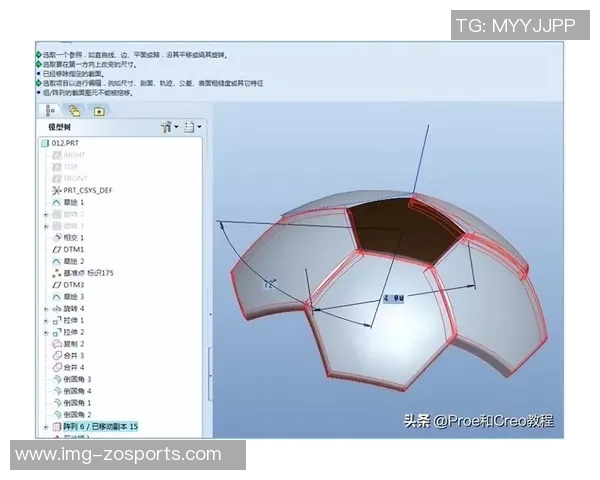Expand the 阵列 6 pattern node
The height and width of the screenshot is (480, 600).
[46, 426]
